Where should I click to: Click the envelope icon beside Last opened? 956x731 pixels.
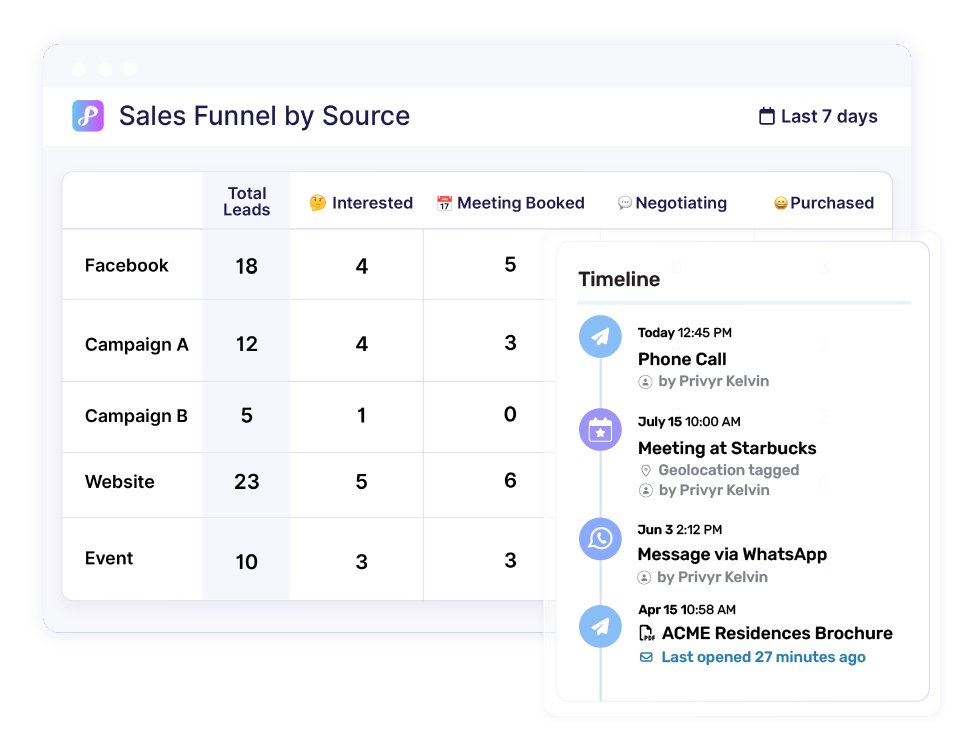(646, 657)
